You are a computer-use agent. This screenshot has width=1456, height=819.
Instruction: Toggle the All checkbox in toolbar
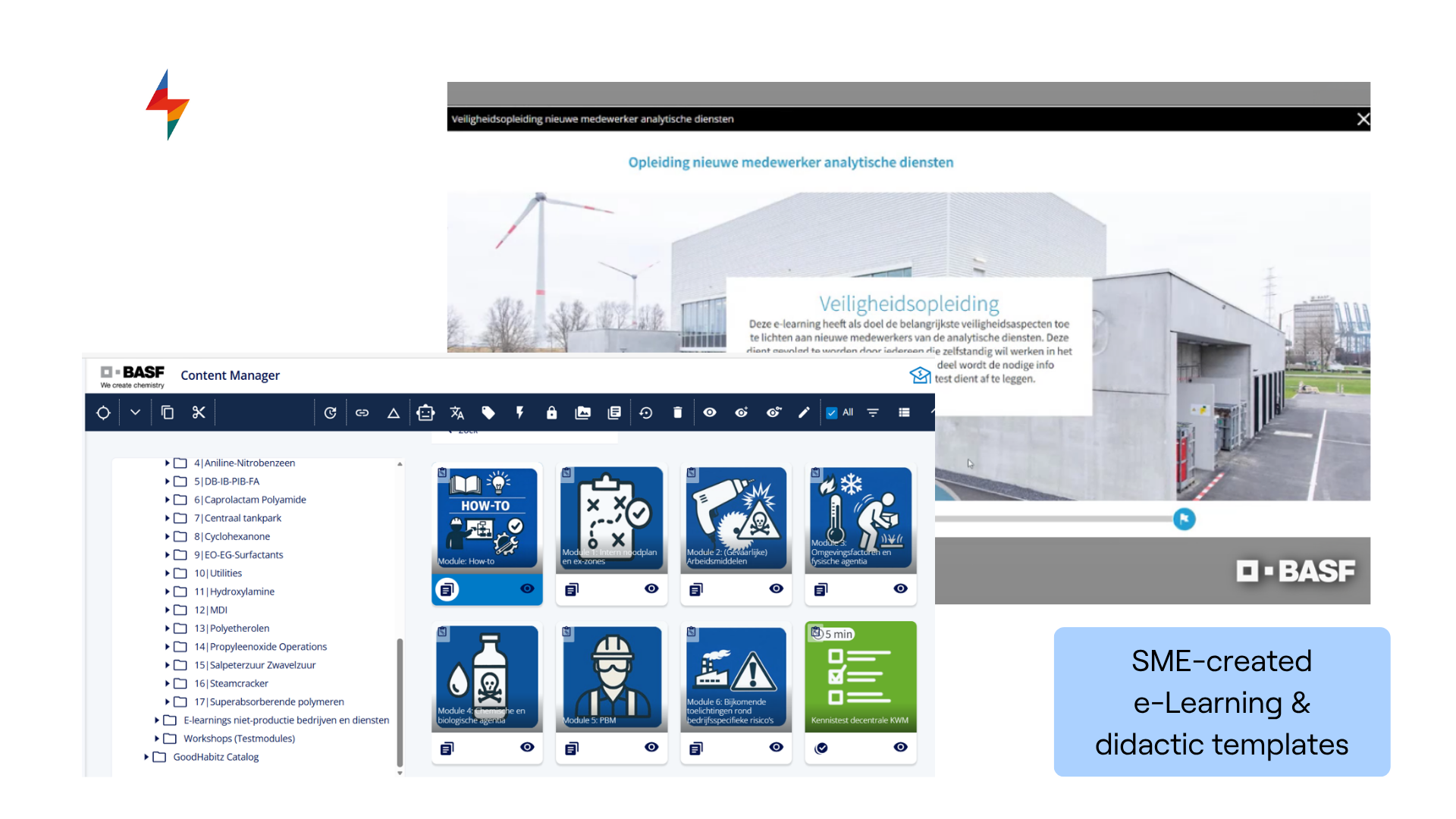(x=832, y=413)
